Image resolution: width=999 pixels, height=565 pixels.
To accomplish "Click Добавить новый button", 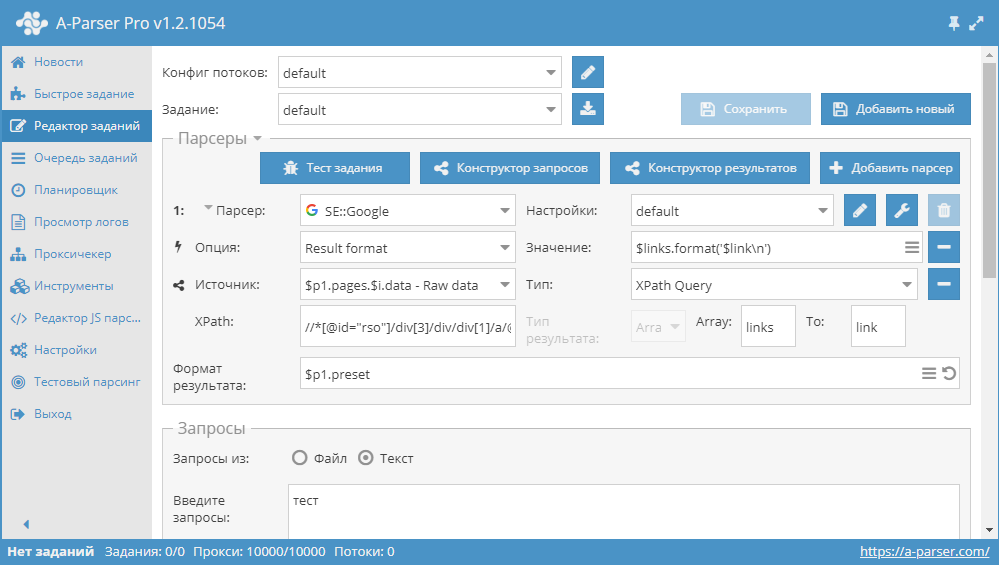I will [896, 109].
